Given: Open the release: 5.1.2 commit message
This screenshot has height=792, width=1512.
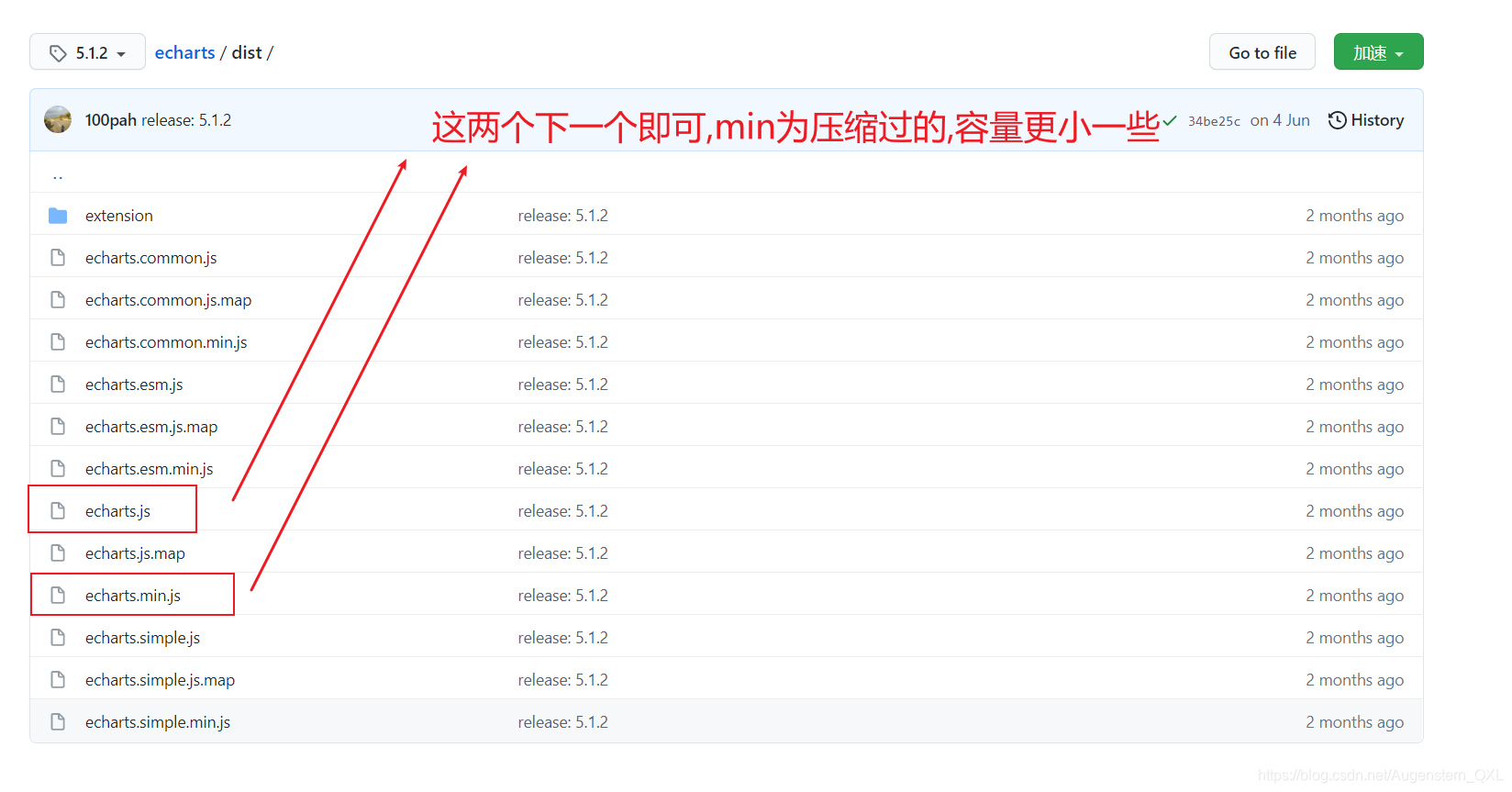Looking at the screenshot, I should [x=186, y=120].
